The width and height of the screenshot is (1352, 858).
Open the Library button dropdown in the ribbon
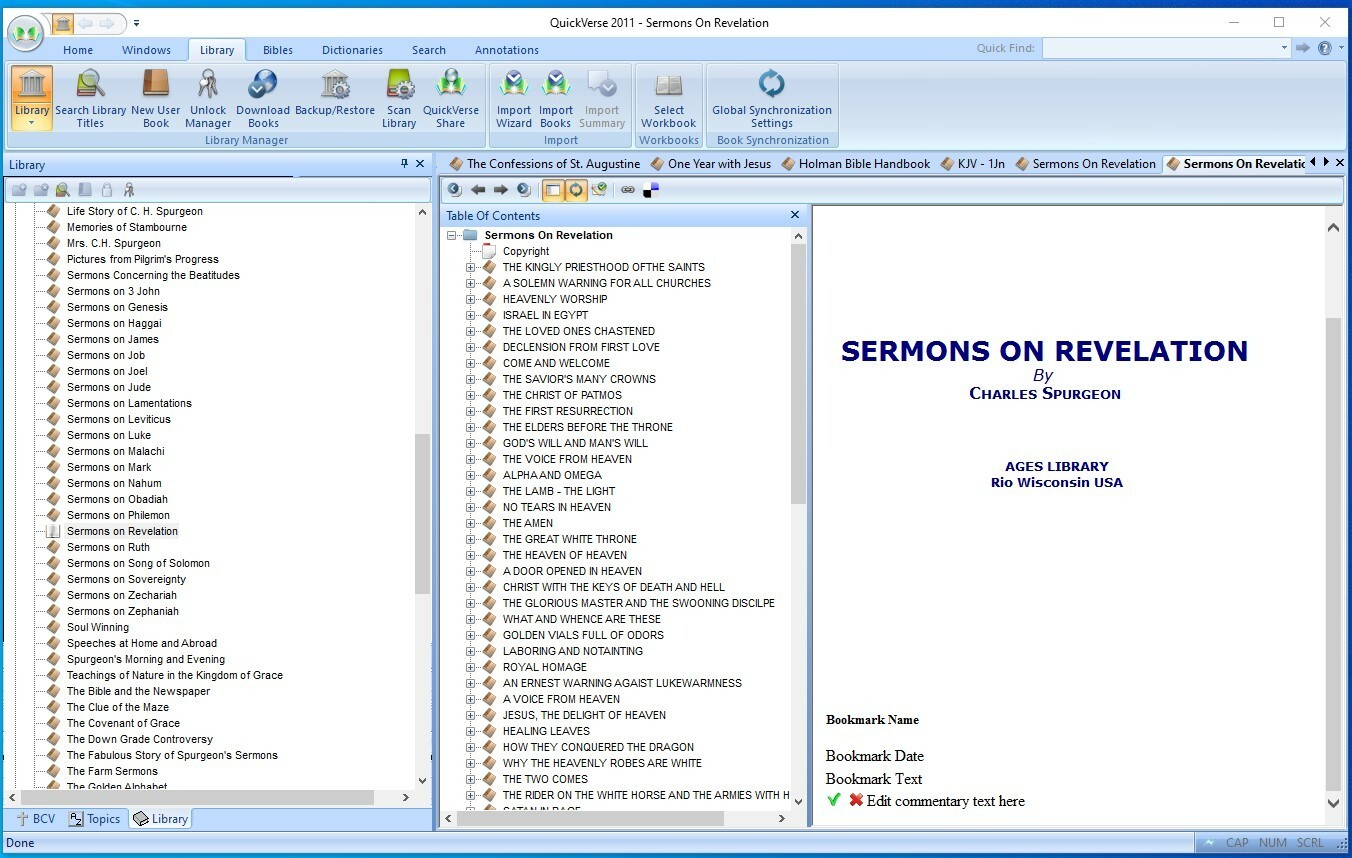tap(32, 123)
